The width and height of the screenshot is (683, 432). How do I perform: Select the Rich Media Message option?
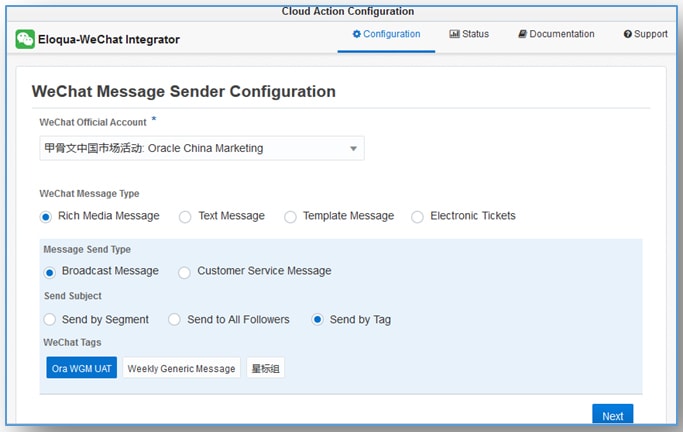(x=46, y=216)
